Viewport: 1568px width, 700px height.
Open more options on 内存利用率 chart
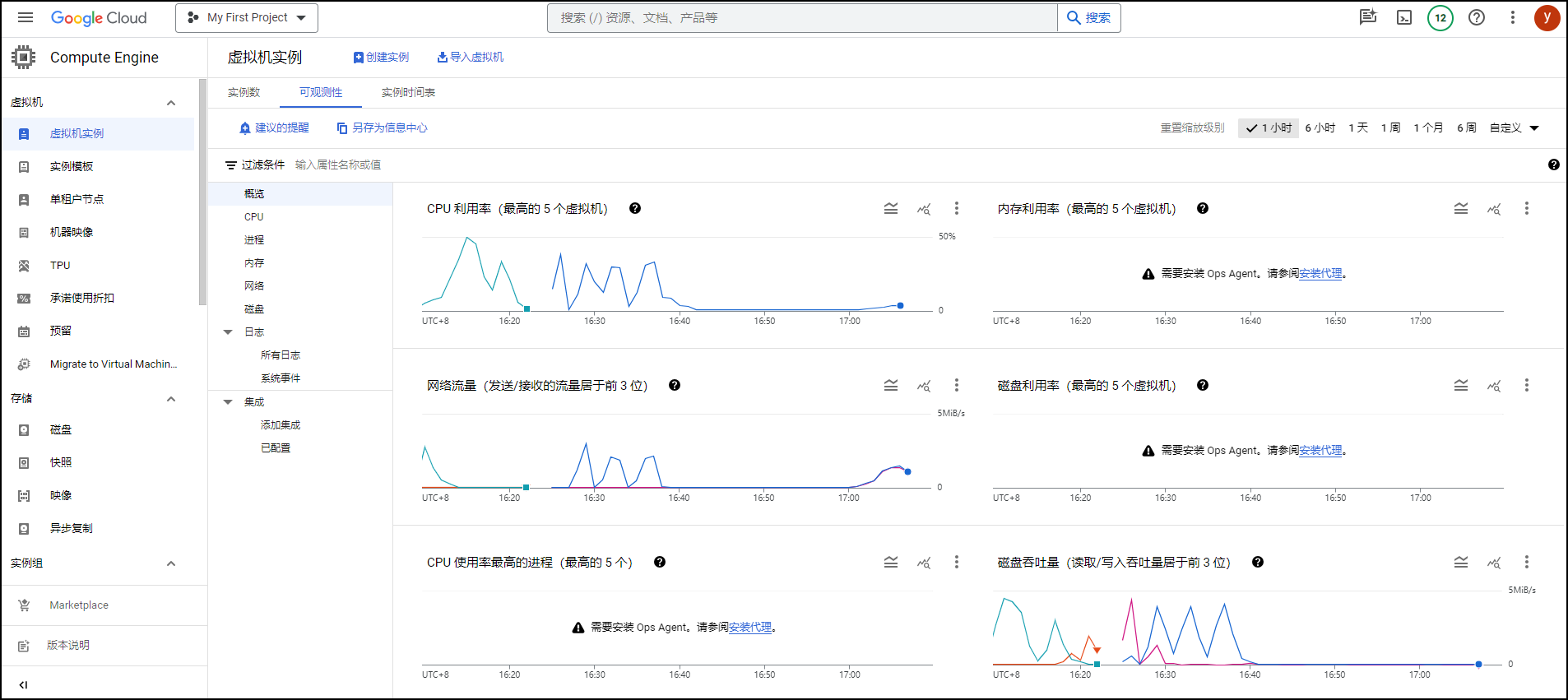coord(1527,208)
